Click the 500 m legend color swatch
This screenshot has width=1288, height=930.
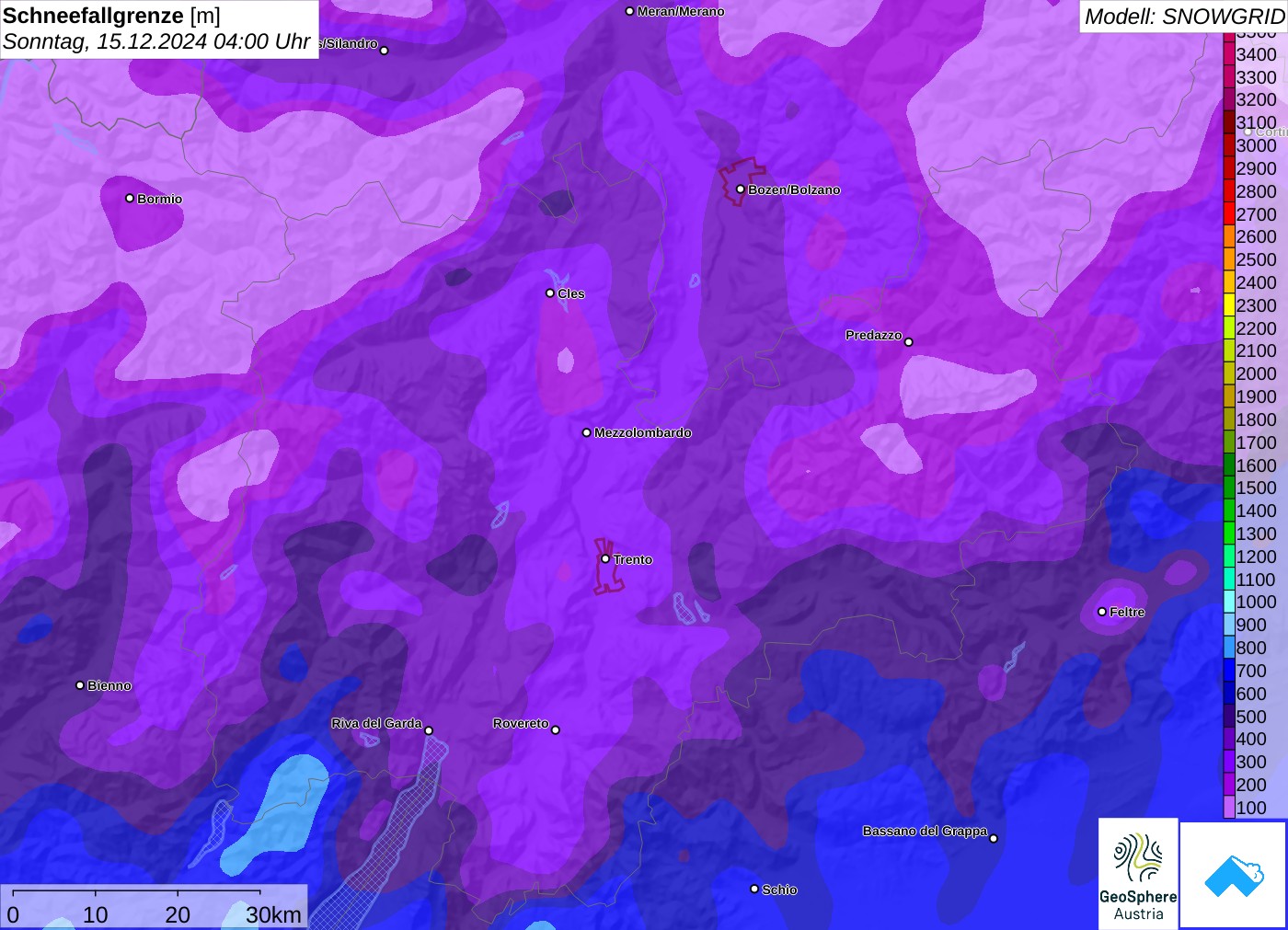click(x=1229, y=717)
